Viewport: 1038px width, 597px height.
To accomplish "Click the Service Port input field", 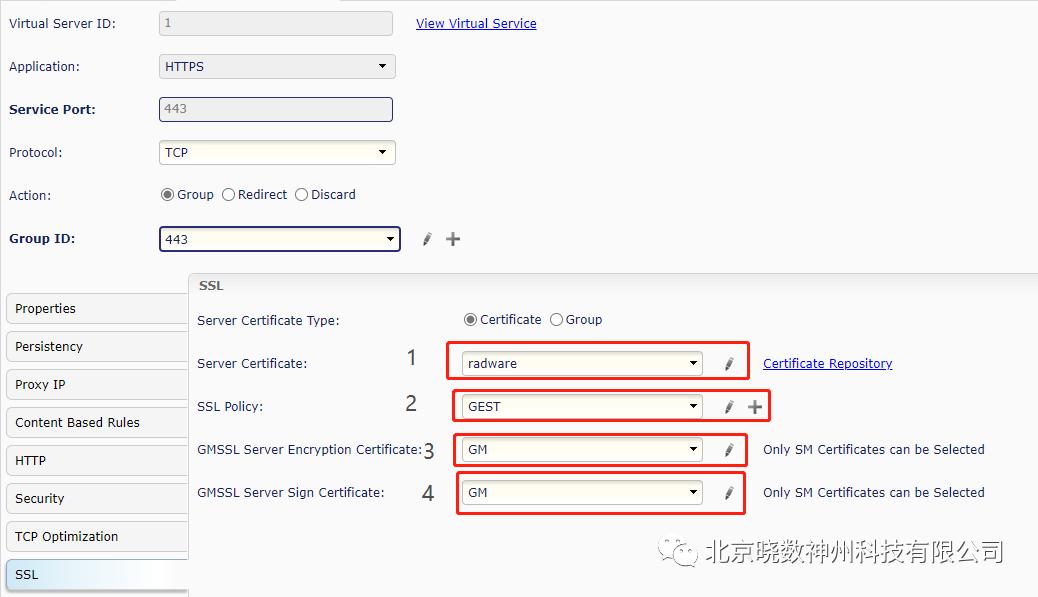I will (274, 109).
